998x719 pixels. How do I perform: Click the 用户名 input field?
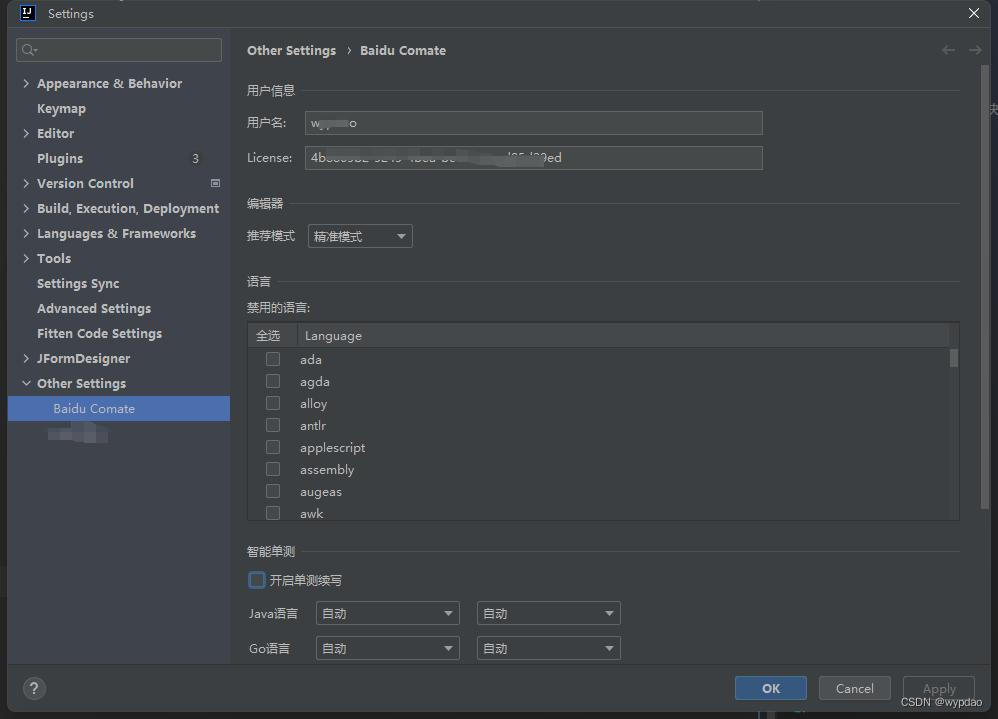[533, 123]
